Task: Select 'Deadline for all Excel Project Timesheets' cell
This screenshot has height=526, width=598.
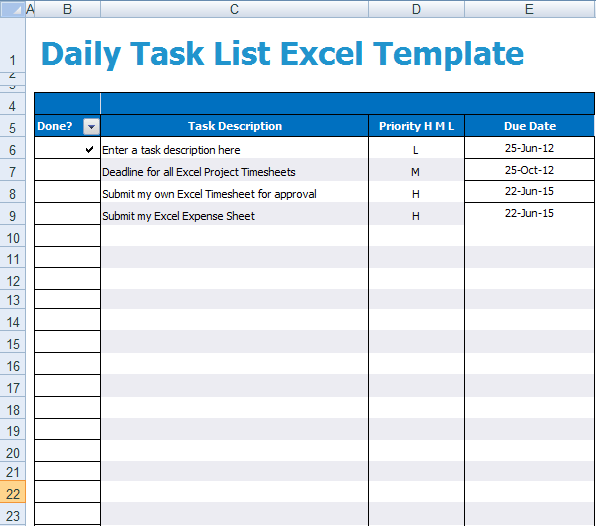Action: (x=235, y=170)
